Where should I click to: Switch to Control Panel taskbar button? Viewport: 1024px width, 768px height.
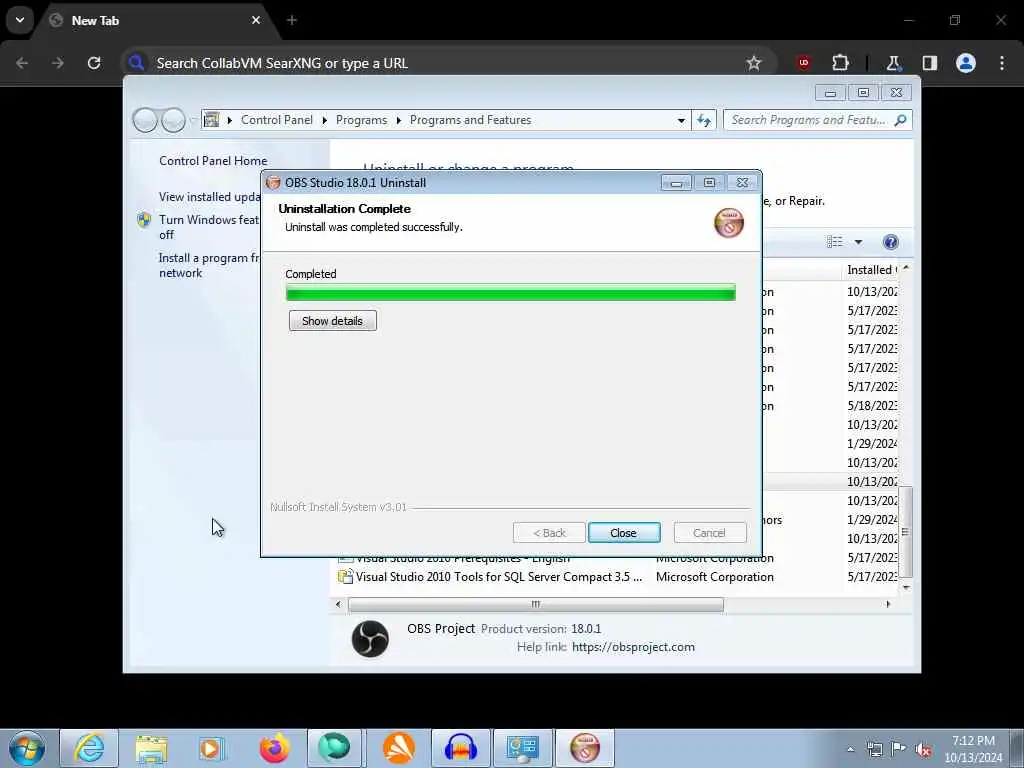click(x=522, y=748)
